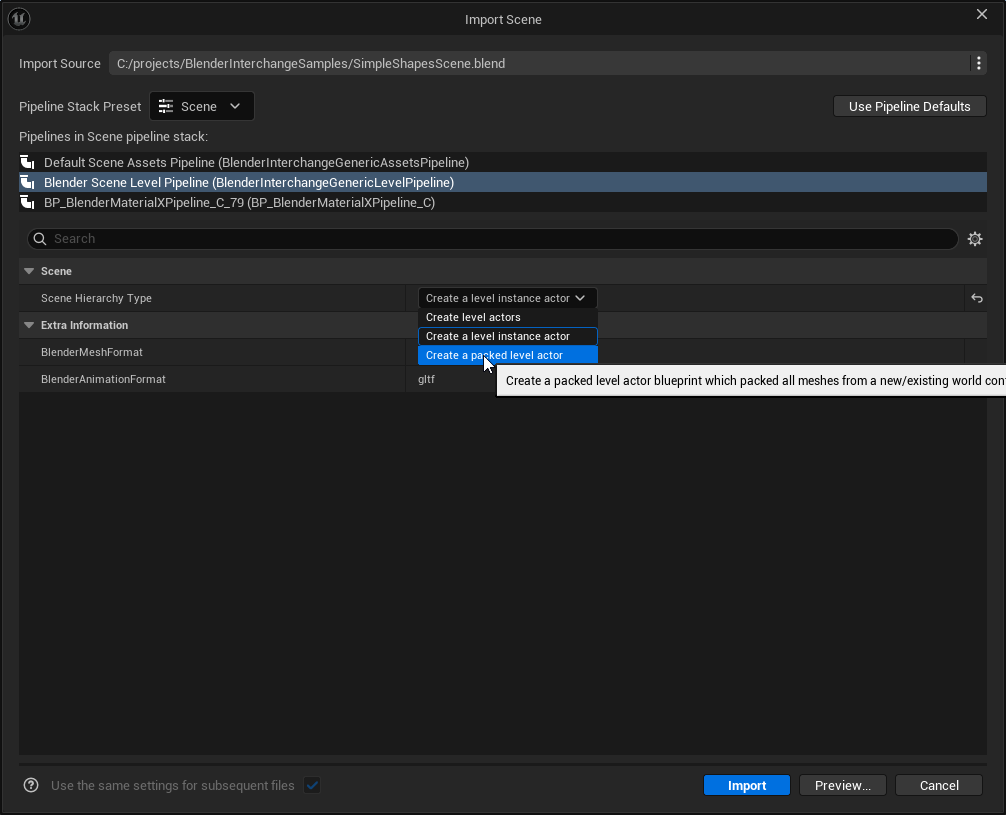Click the Preview... button
This screenshot has height=815, width=1006.
(x=842, y=785)
